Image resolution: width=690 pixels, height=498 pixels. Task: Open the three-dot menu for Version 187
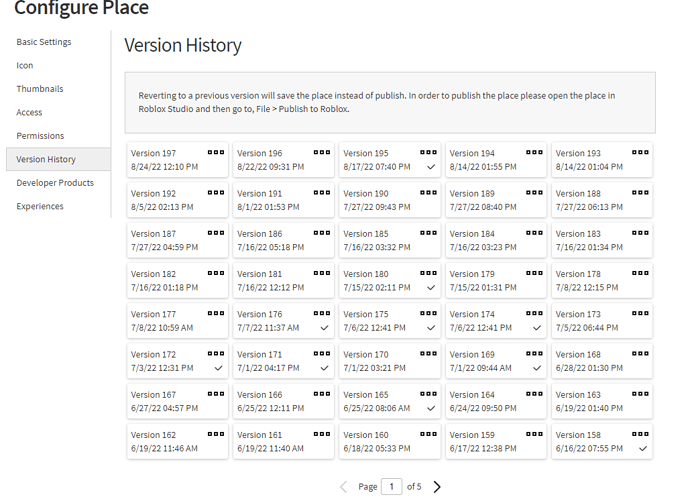[x=216, y=233]
